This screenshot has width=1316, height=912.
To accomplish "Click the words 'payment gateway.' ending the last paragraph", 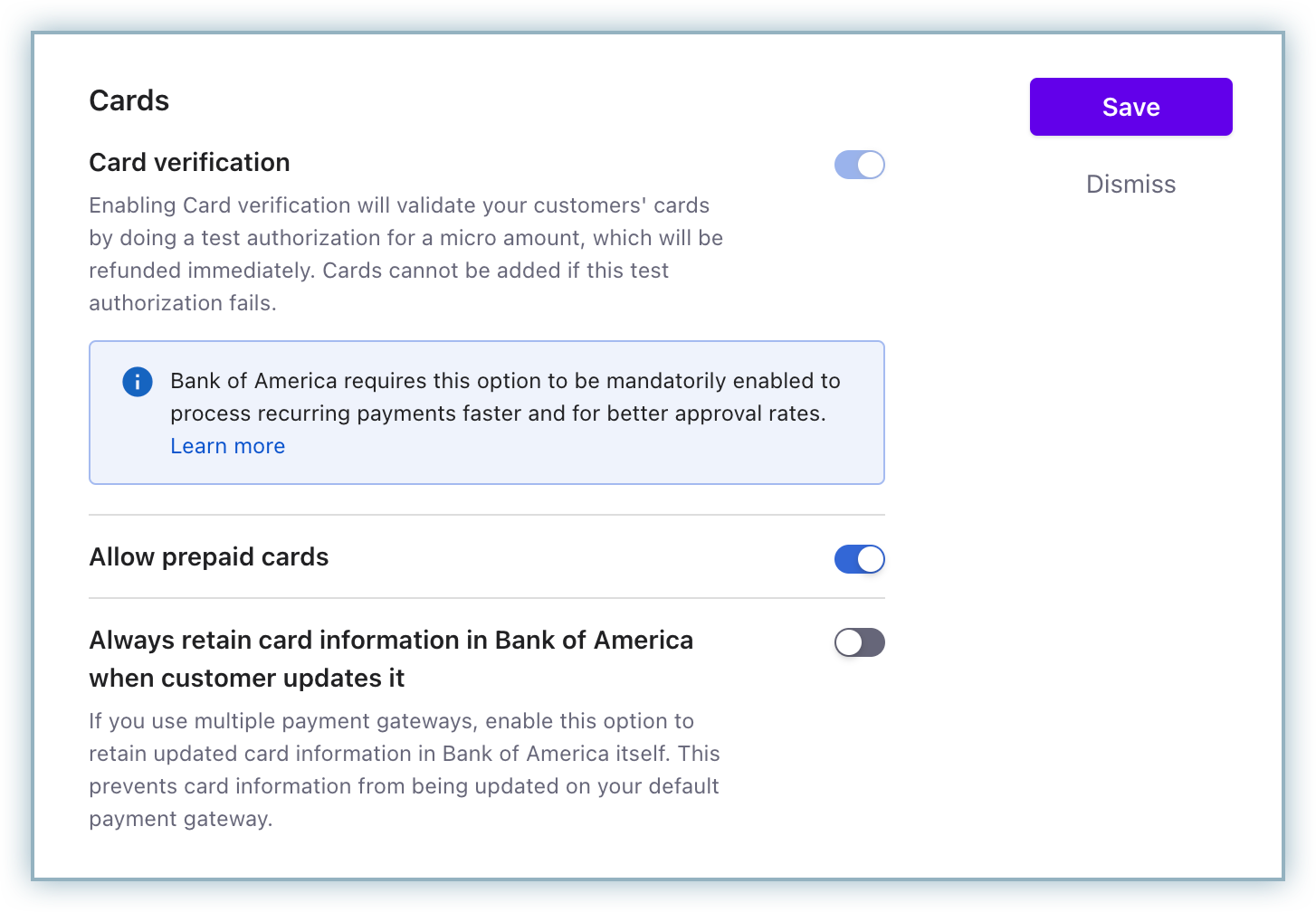I will [x=181, y=819].
